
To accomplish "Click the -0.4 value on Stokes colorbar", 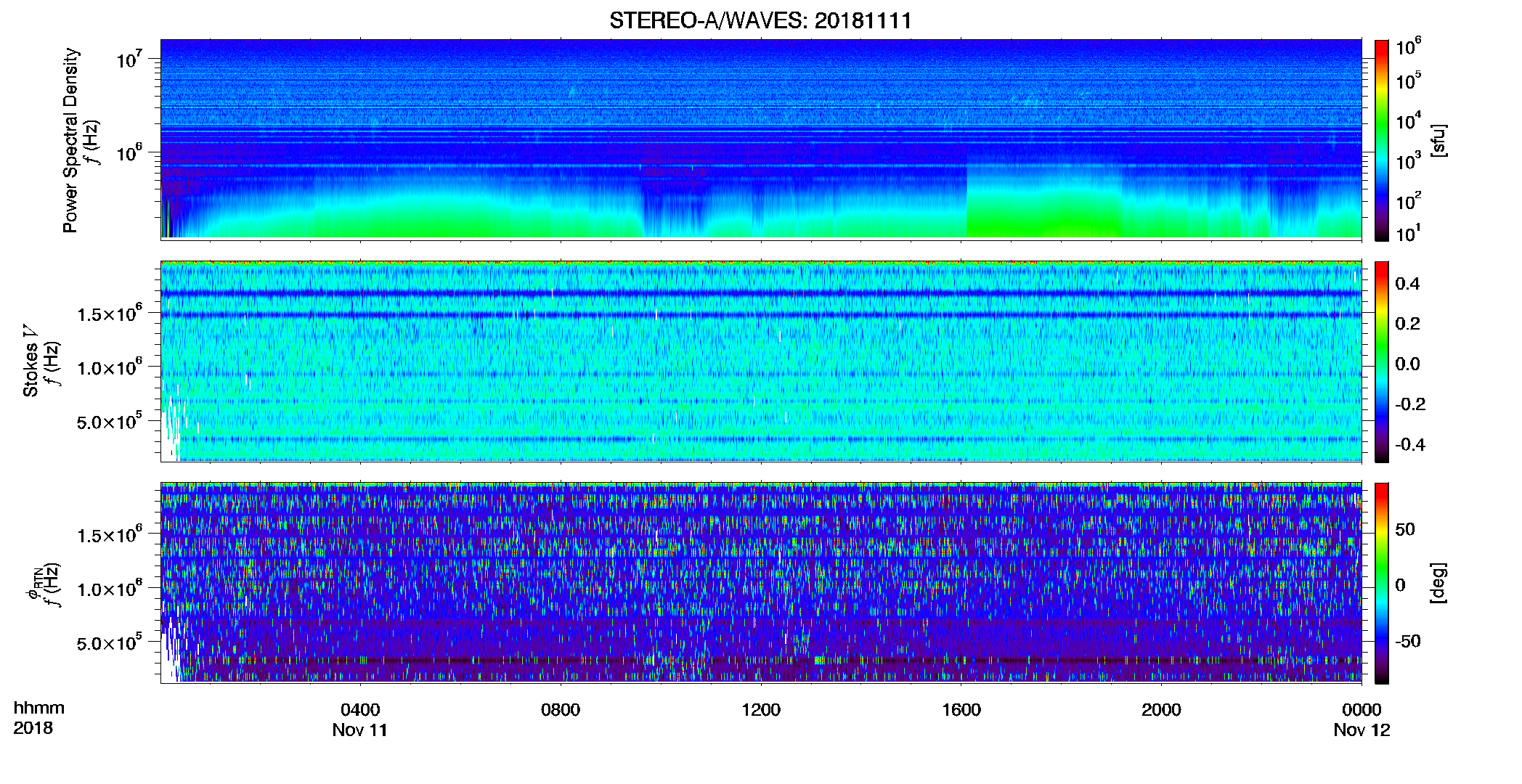I will pyautogui.click(x=1410, y=444).
